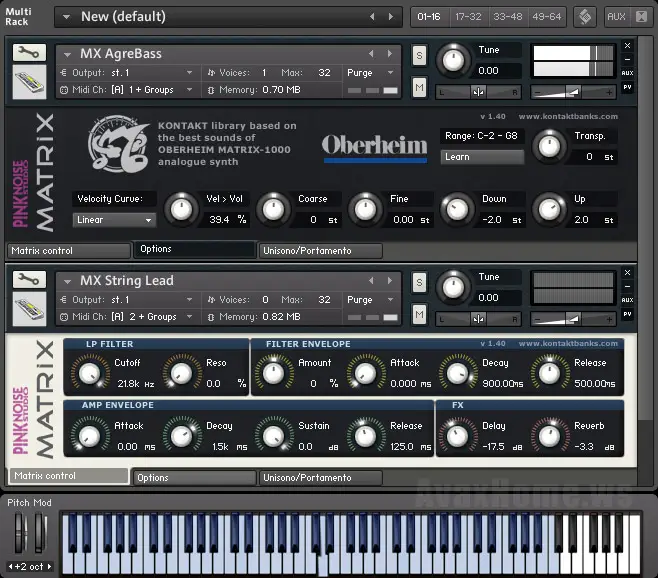Open Output dropdown of MX String Lead

(x=189, y=300)
